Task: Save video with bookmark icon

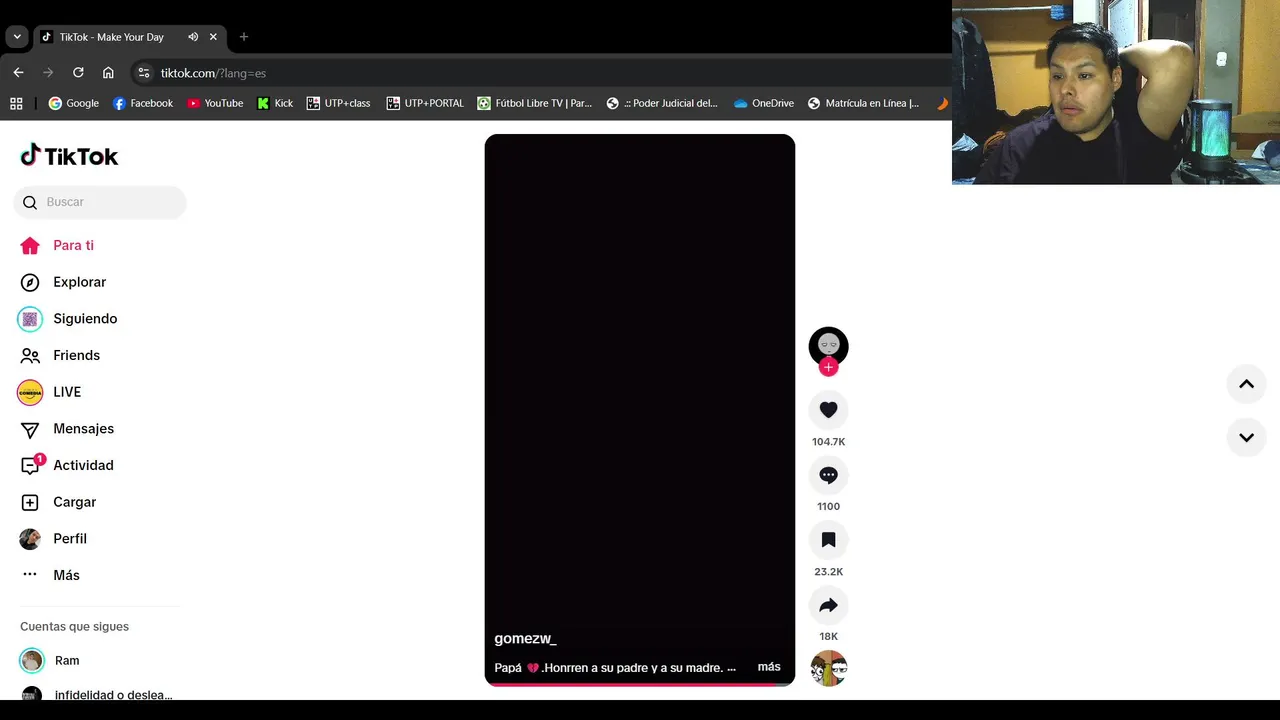Action: (828, 540)
